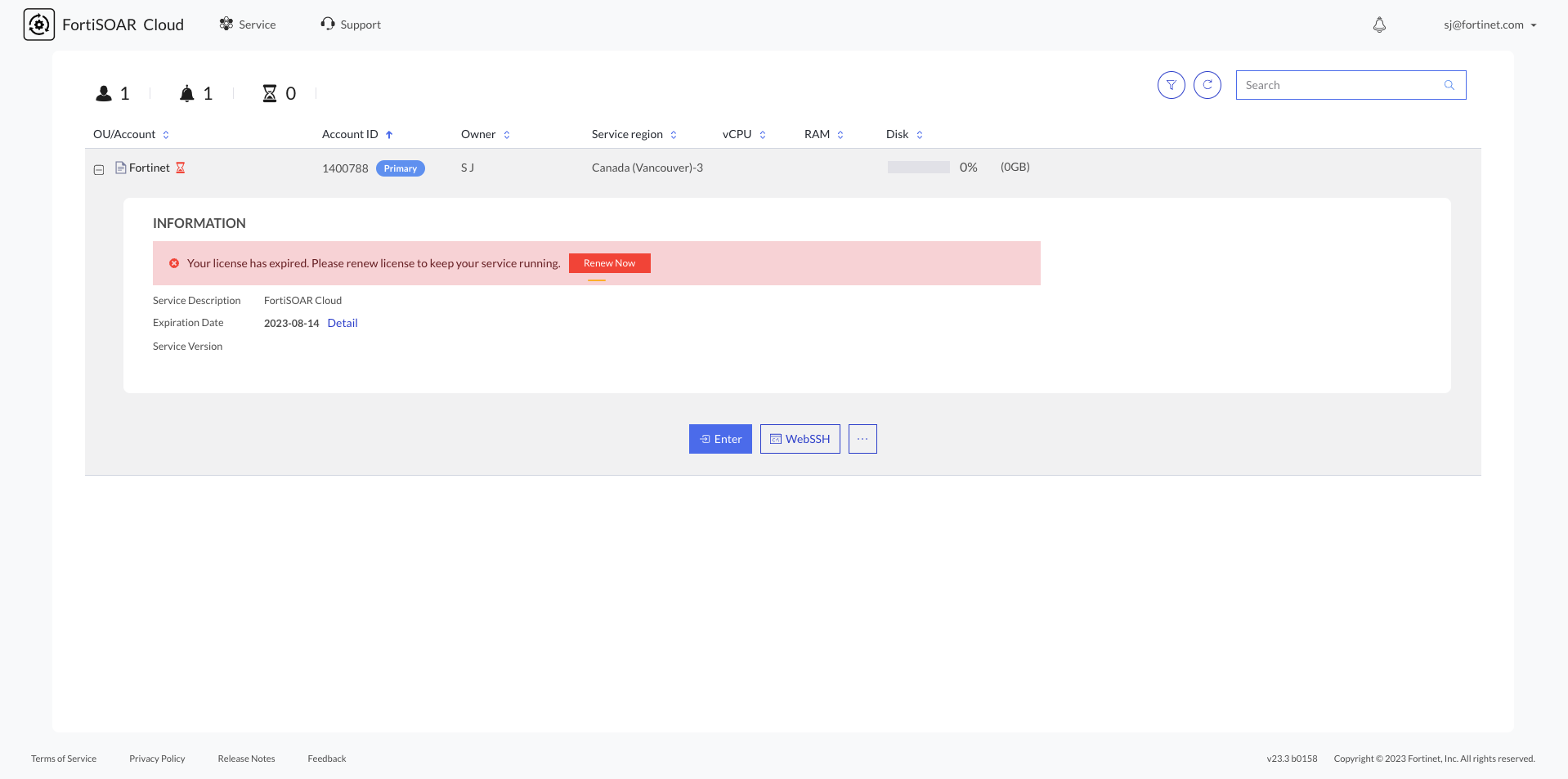This screenshot has height=779, width=1568.
Task: Click the hourglass icon beside Fortinet
Action: [x=181, y=168]
